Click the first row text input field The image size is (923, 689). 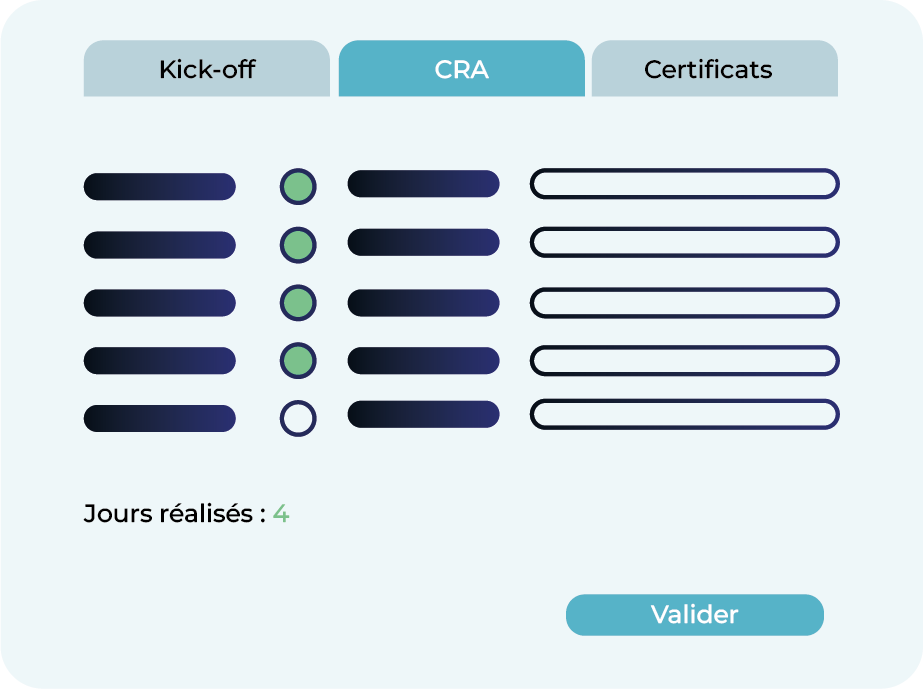[x=684, y=184]
